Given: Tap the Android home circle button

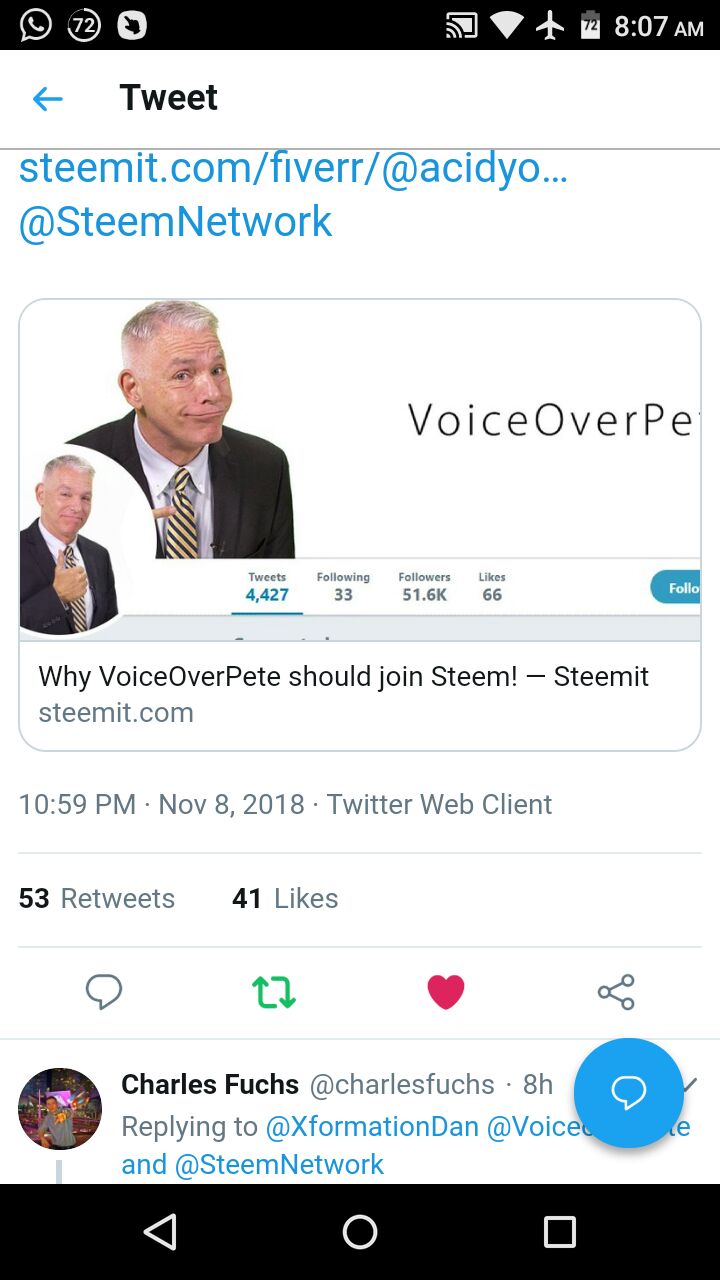Looking at the screenshot, I should (360, 1232).
